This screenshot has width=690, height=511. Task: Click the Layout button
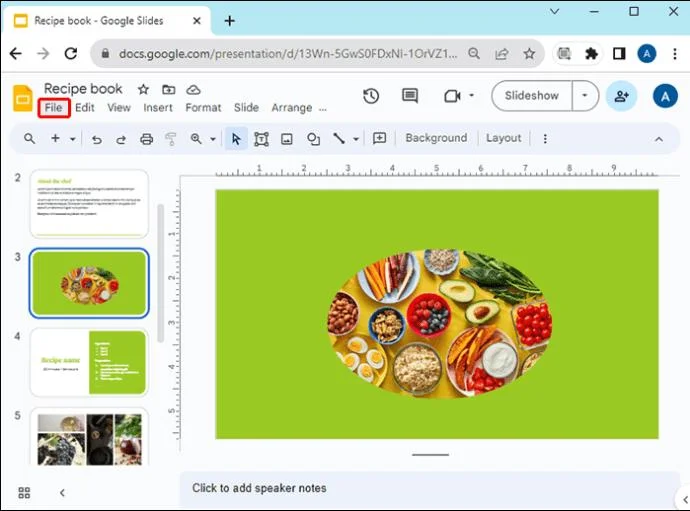click(x=503, y=138)
